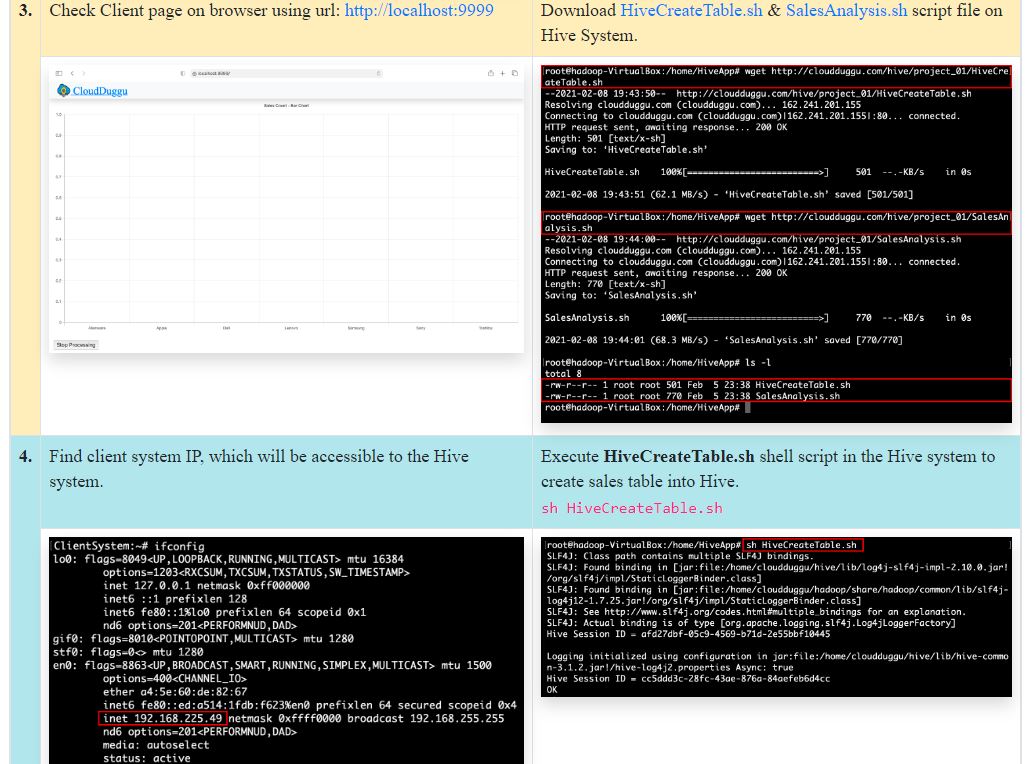Click the ifconfig terminal screenshot
Image resolution: width=1035 pixels, height=764 pixels.
[x=286, y=650]
